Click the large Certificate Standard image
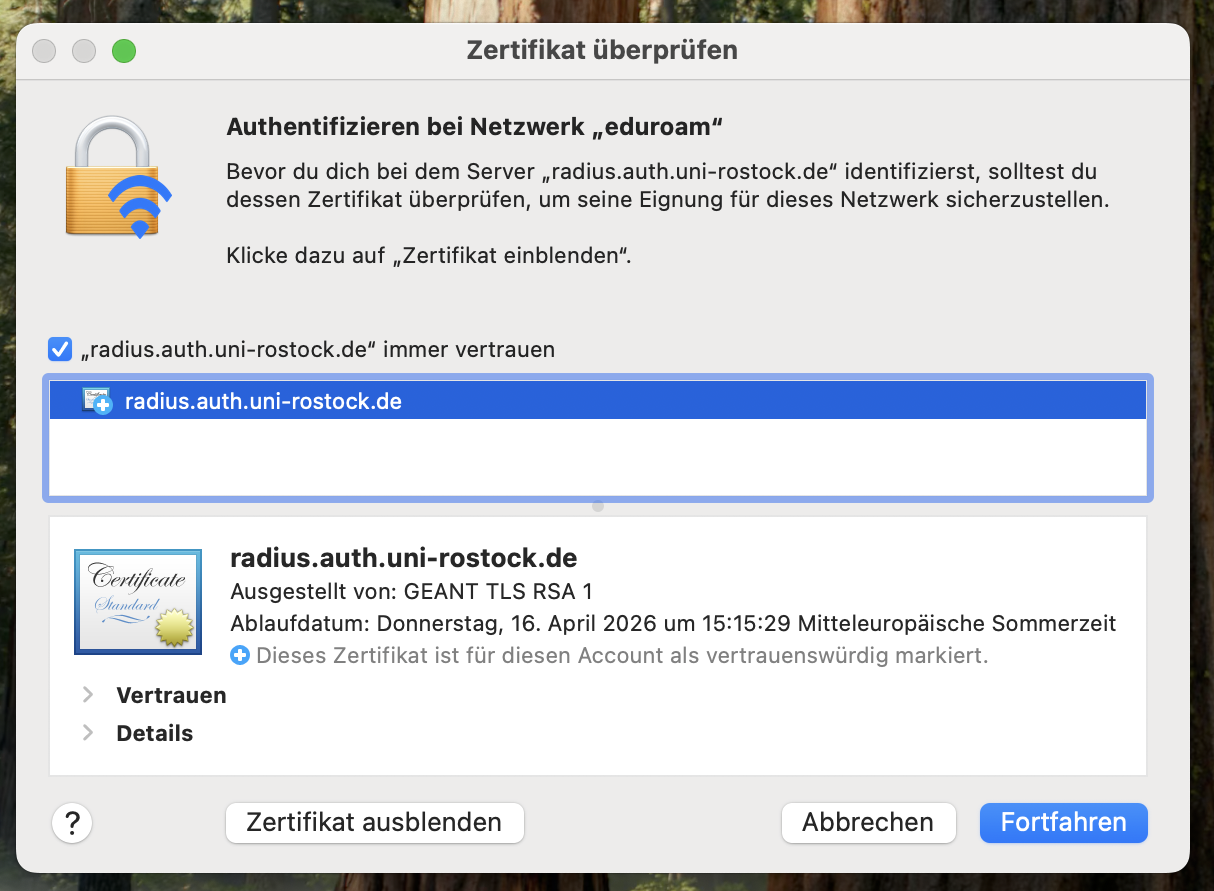1214x891 pixels. [x=138, y=601]
